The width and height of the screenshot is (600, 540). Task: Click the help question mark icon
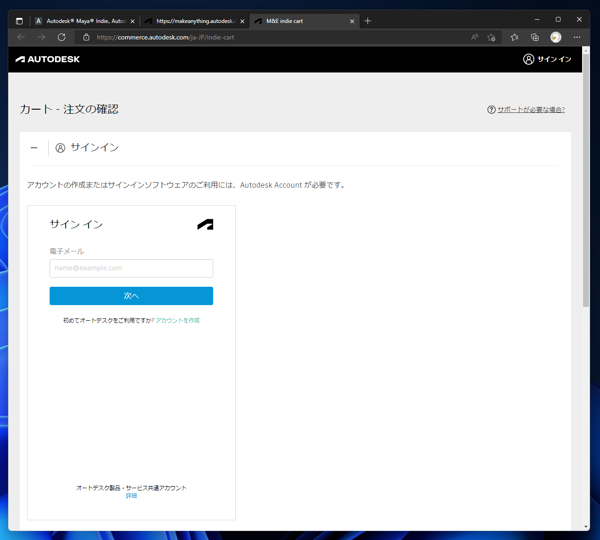click(x=491, y=110)
